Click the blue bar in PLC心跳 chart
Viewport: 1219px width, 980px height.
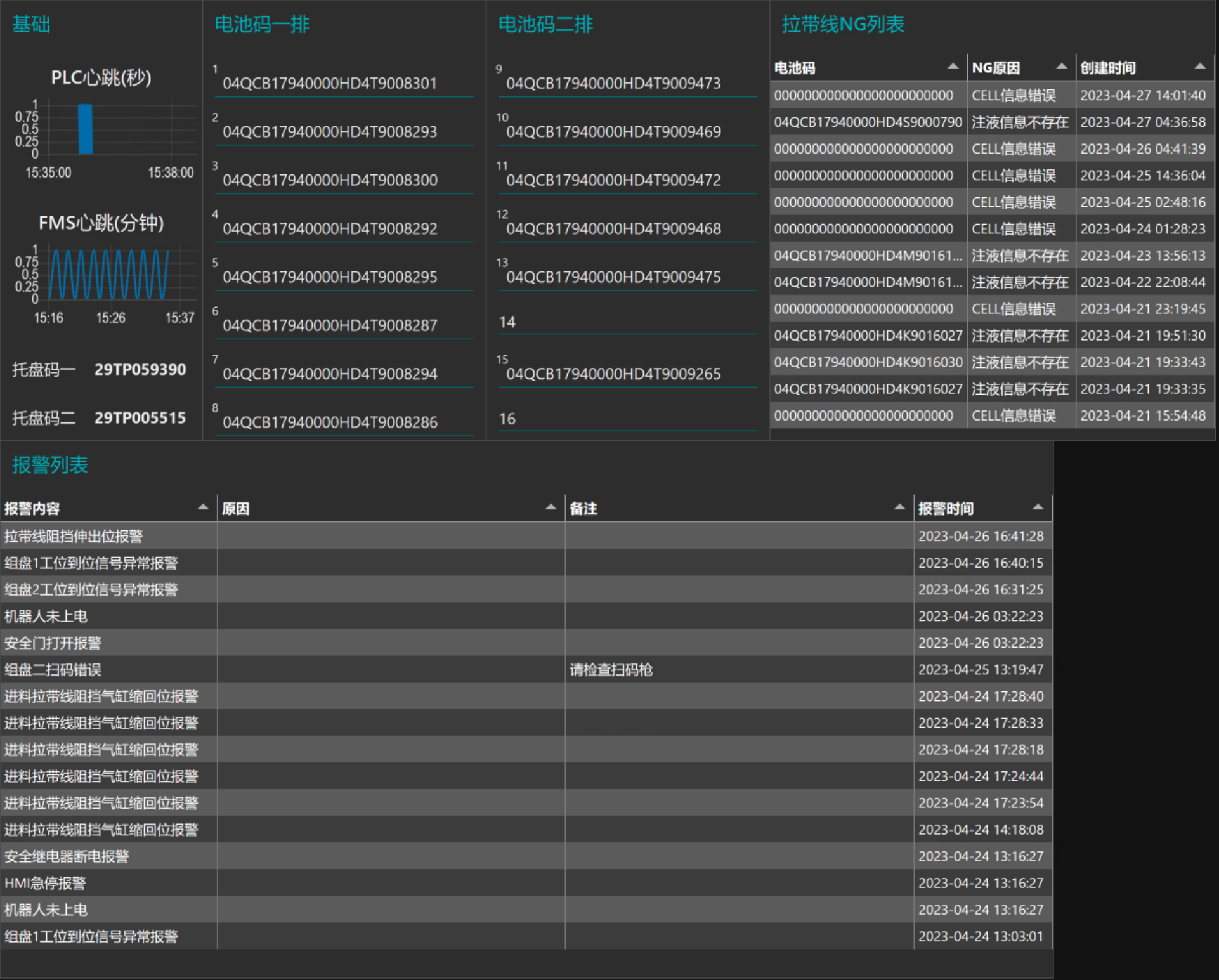[85, 129]
